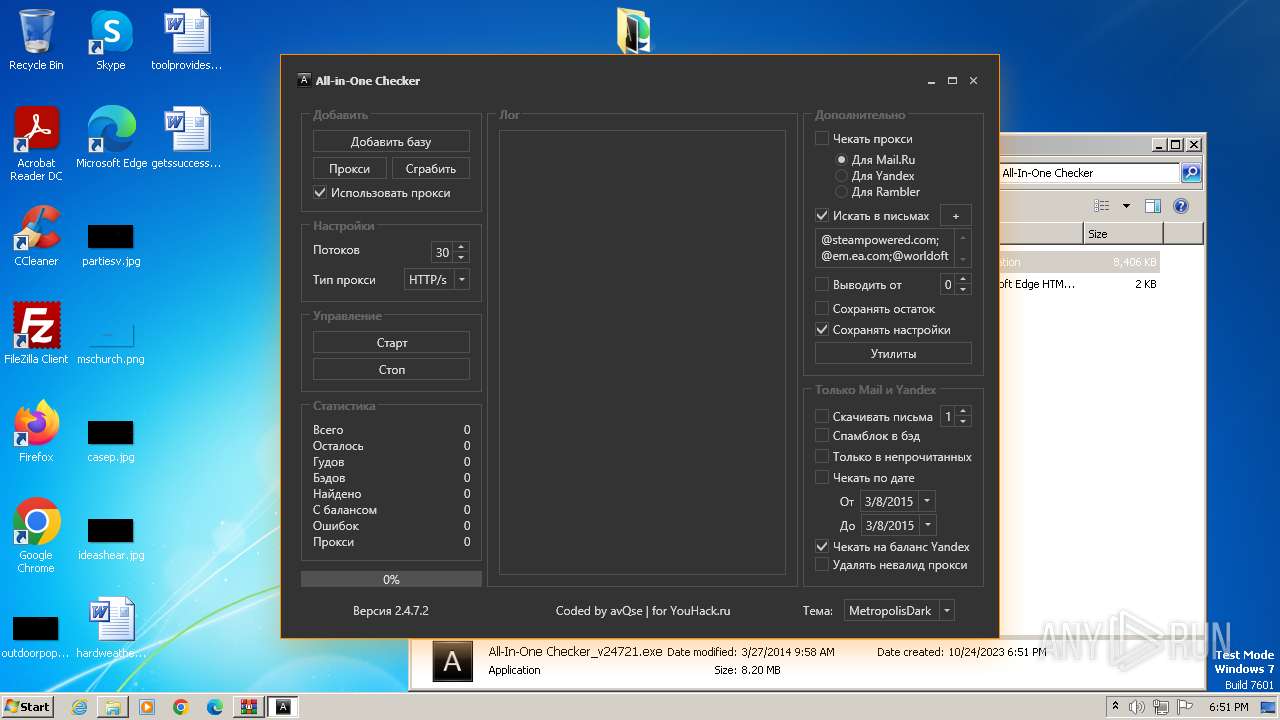Open Edge taskbar icon
This screenshot has width=1280, height=720.
pos(215,707)
